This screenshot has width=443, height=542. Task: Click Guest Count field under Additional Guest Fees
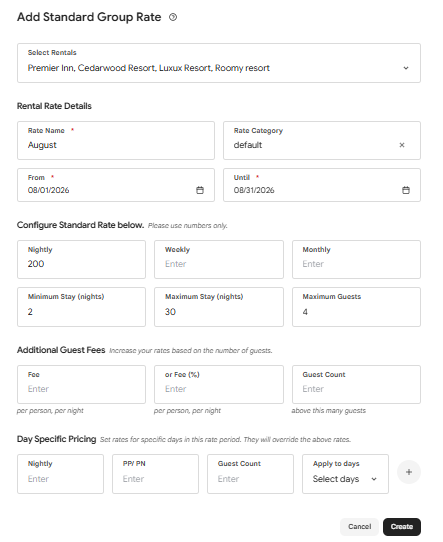pyautogui.click(x=356, y=384)
